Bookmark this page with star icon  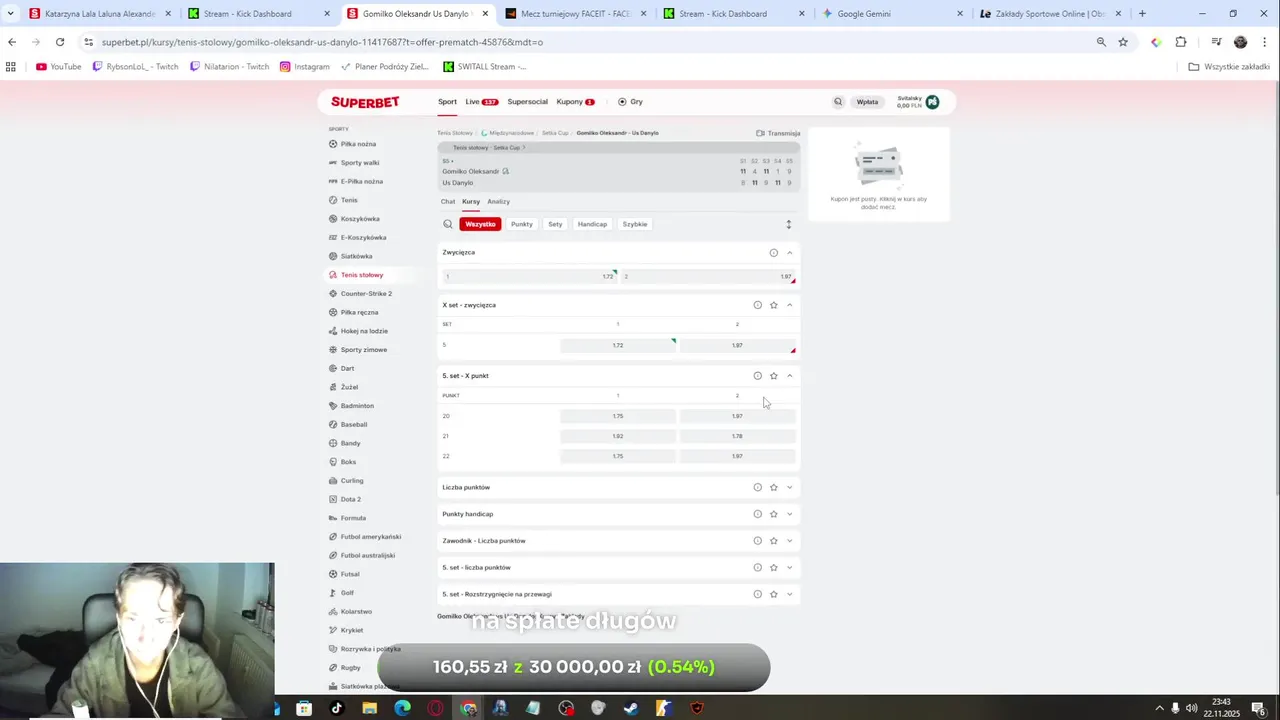coord(1123,42)
